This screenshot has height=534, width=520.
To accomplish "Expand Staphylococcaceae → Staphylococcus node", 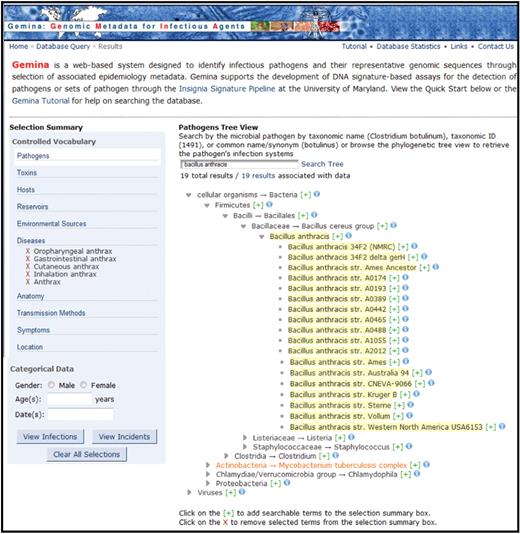I will pyautogui.click(x=245, y=446).
